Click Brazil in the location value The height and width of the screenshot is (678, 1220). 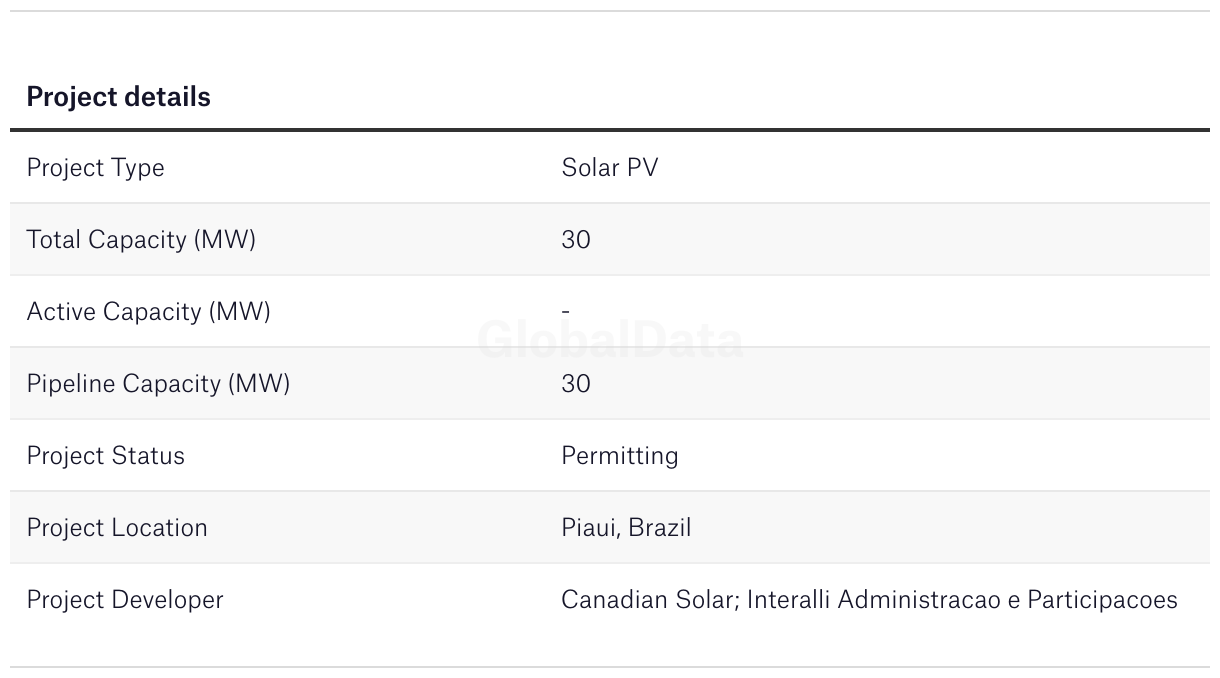(x=660, y=528)
